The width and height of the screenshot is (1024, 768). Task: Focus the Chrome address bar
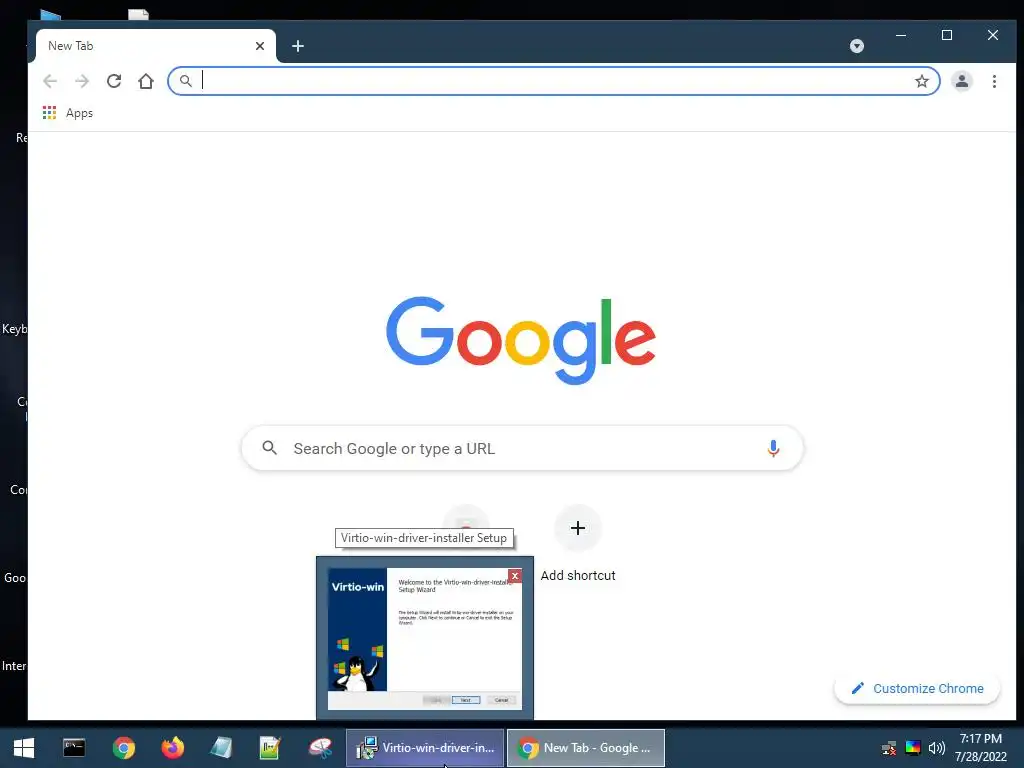click(555, 81)
